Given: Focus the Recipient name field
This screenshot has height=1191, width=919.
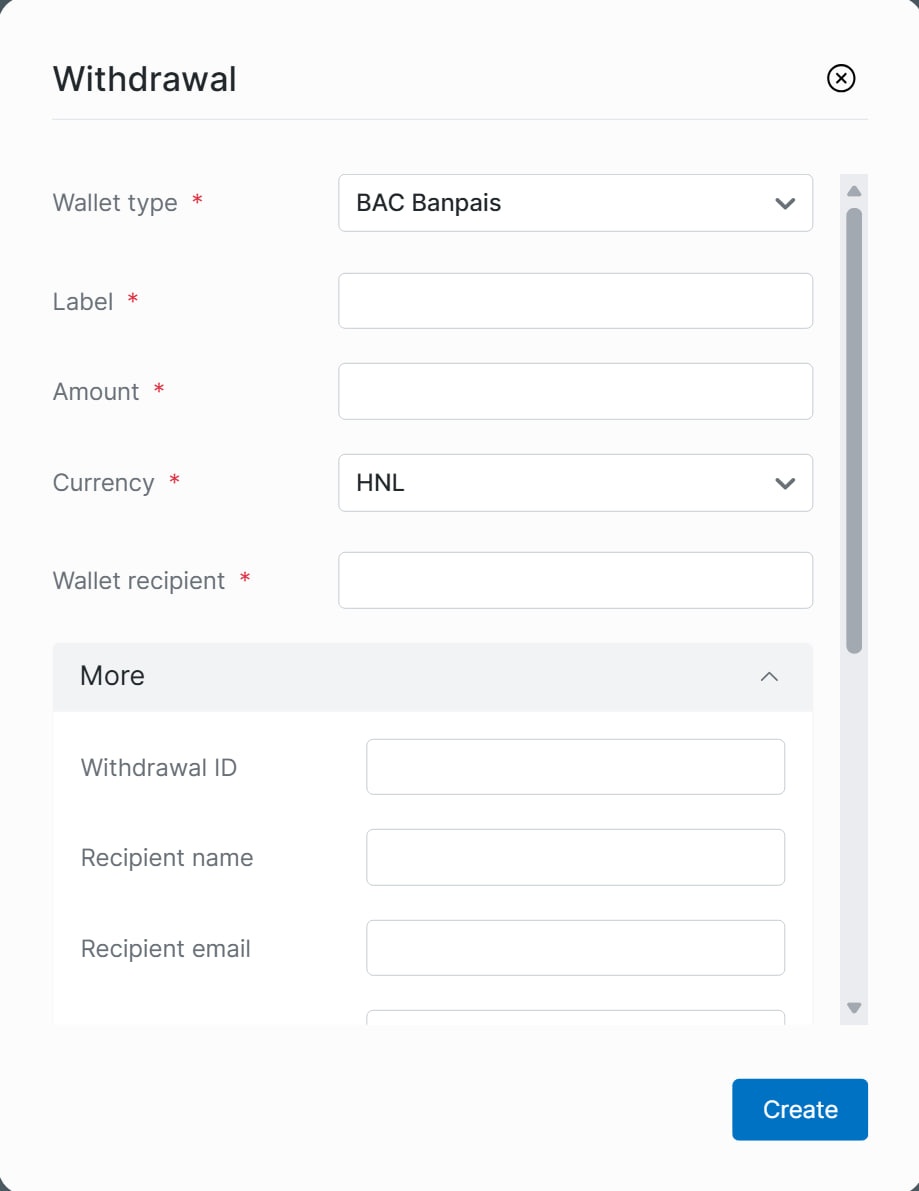Looking at the screenshot, I should 575,857.
